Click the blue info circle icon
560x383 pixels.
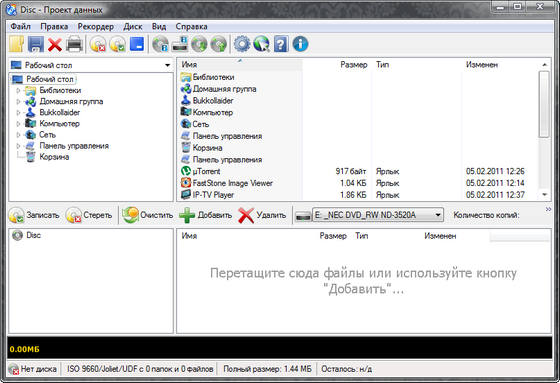click(x=300, y=44)
